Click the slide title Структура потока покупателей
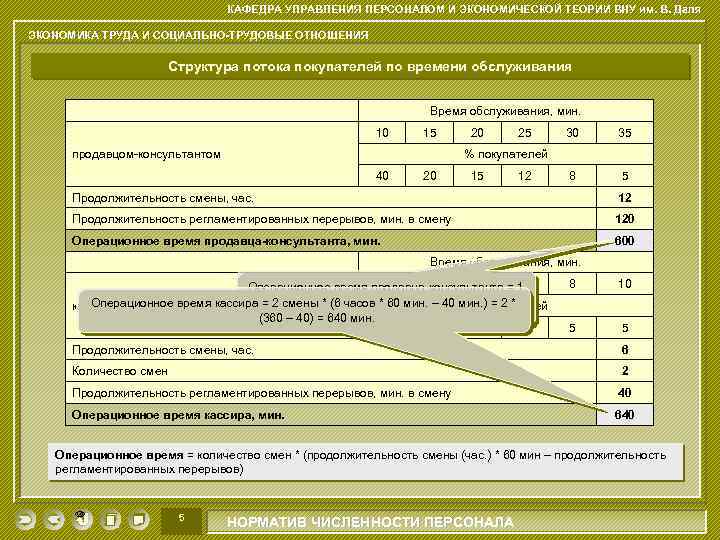720x540 pixels. (x=370, y=67)
